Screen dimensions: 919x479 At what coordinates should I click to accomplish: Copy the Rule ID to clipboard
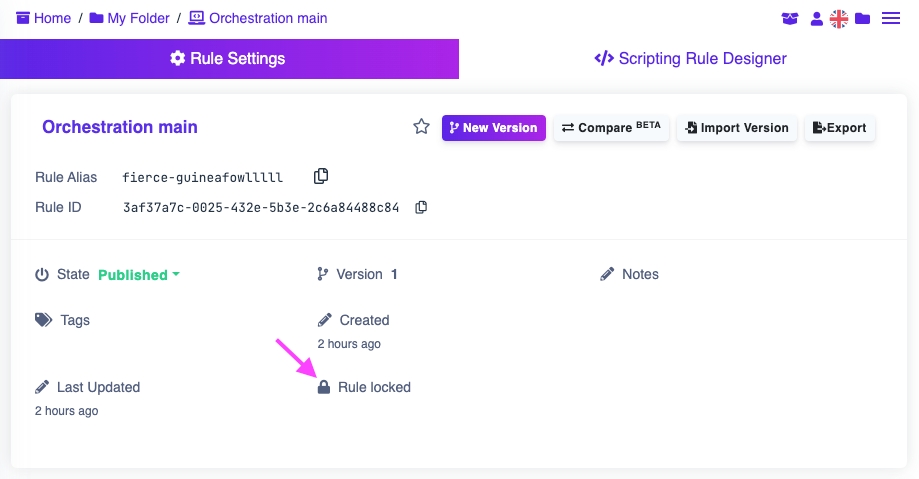421,207
